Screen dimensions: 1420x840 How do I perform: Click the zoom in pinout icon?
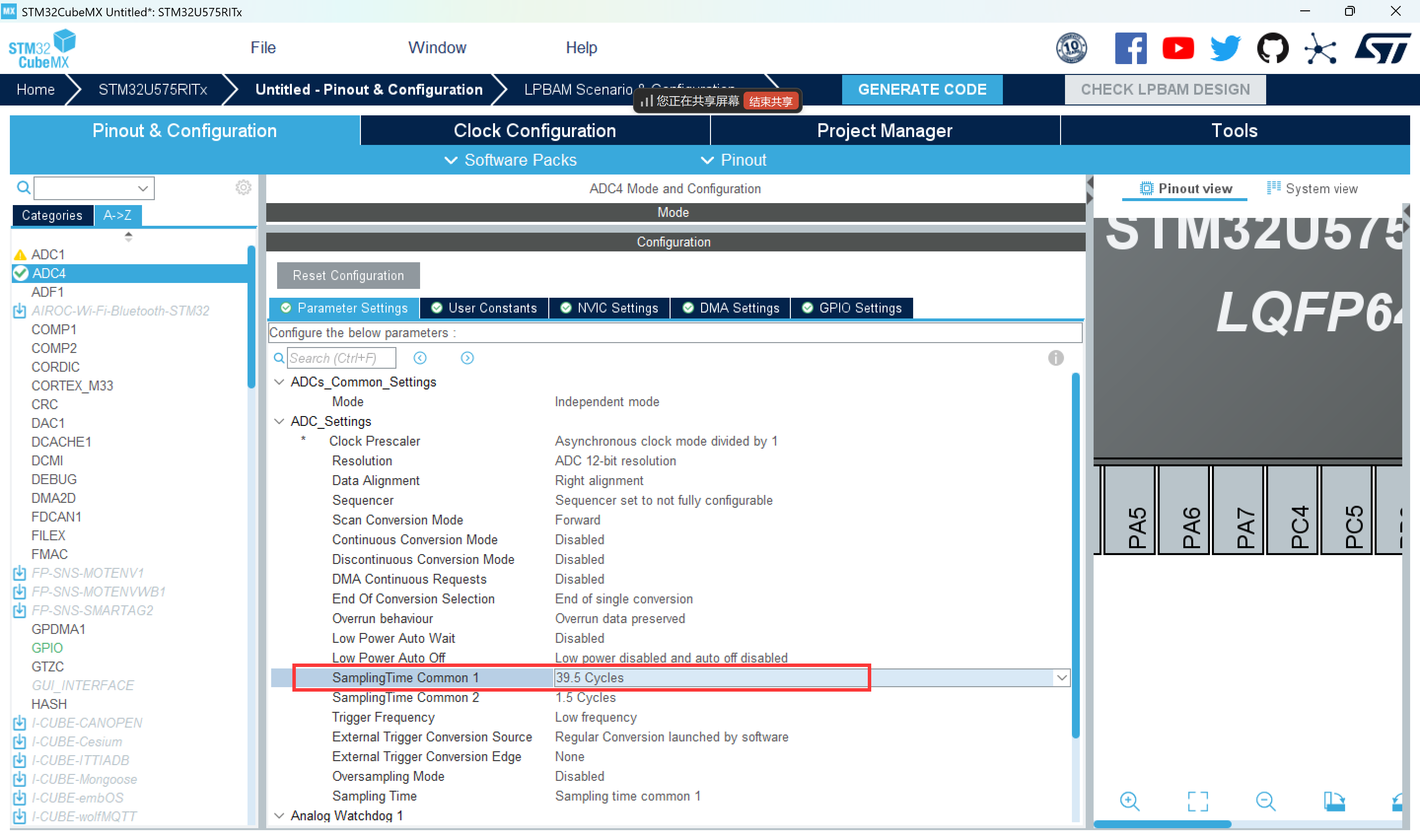pyautogui.click(x=1129, y=802)
